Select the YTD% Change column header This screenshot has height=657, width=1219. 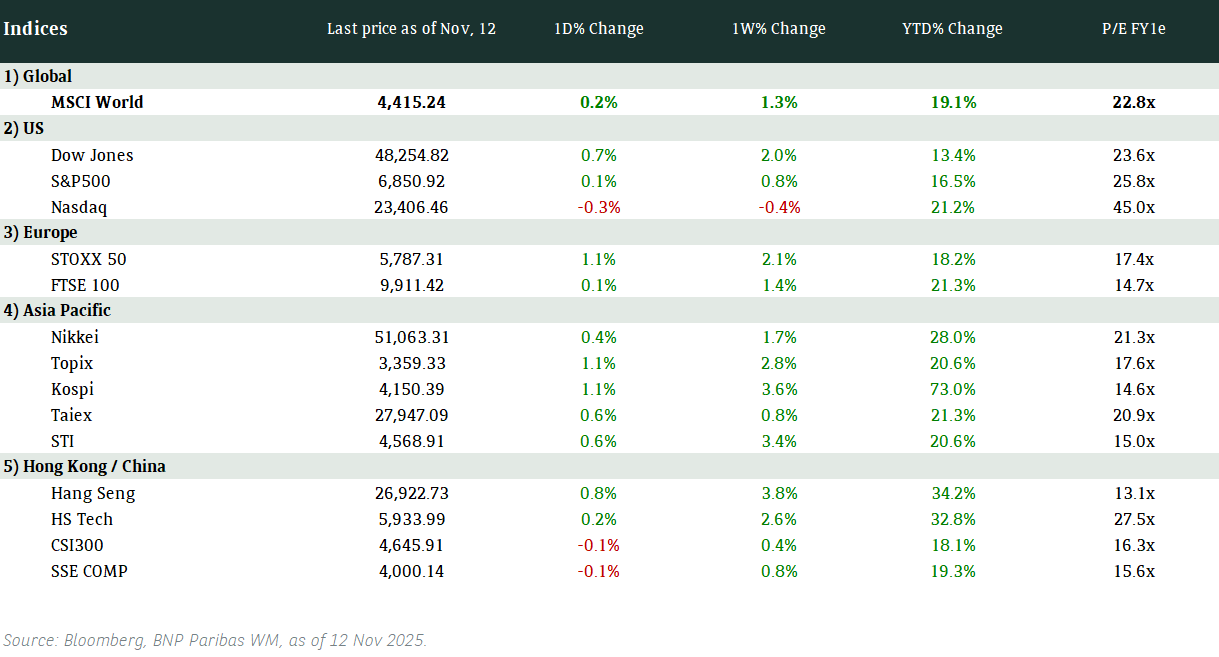pos(952,29)
